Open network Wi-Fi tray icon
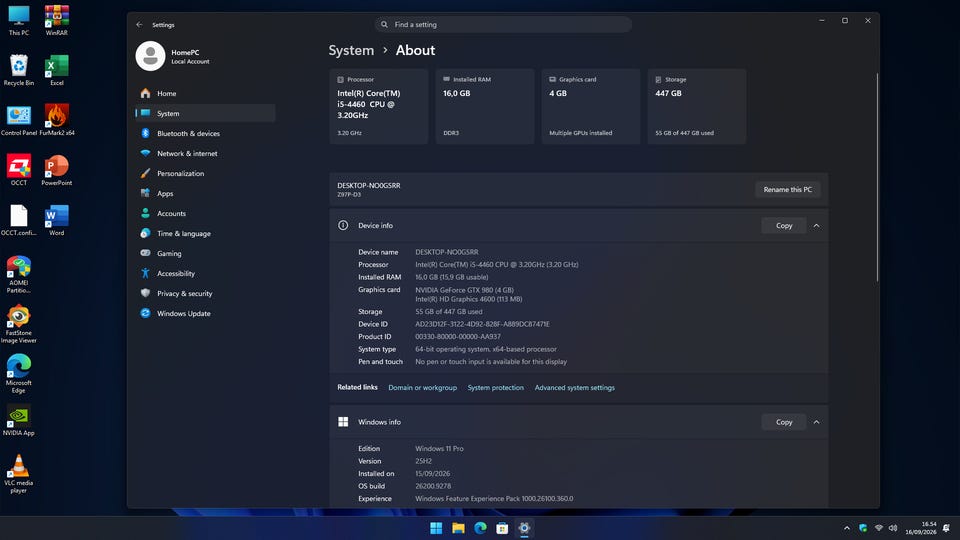 tap(879, 528)
